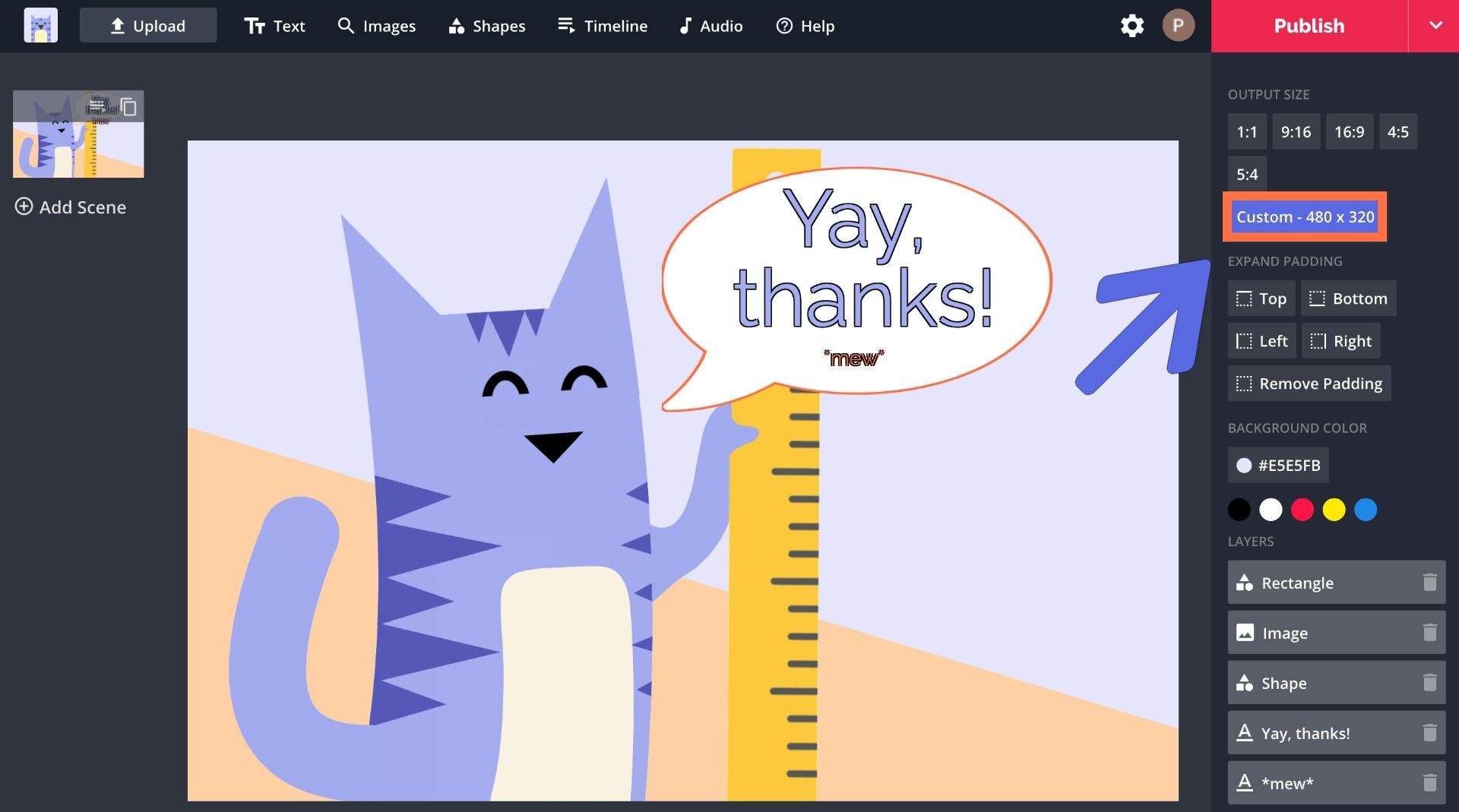The height and width of the screenshot is (812, 1459).
Task: Open the user profile avatar P
Action: pos(1178,26)
